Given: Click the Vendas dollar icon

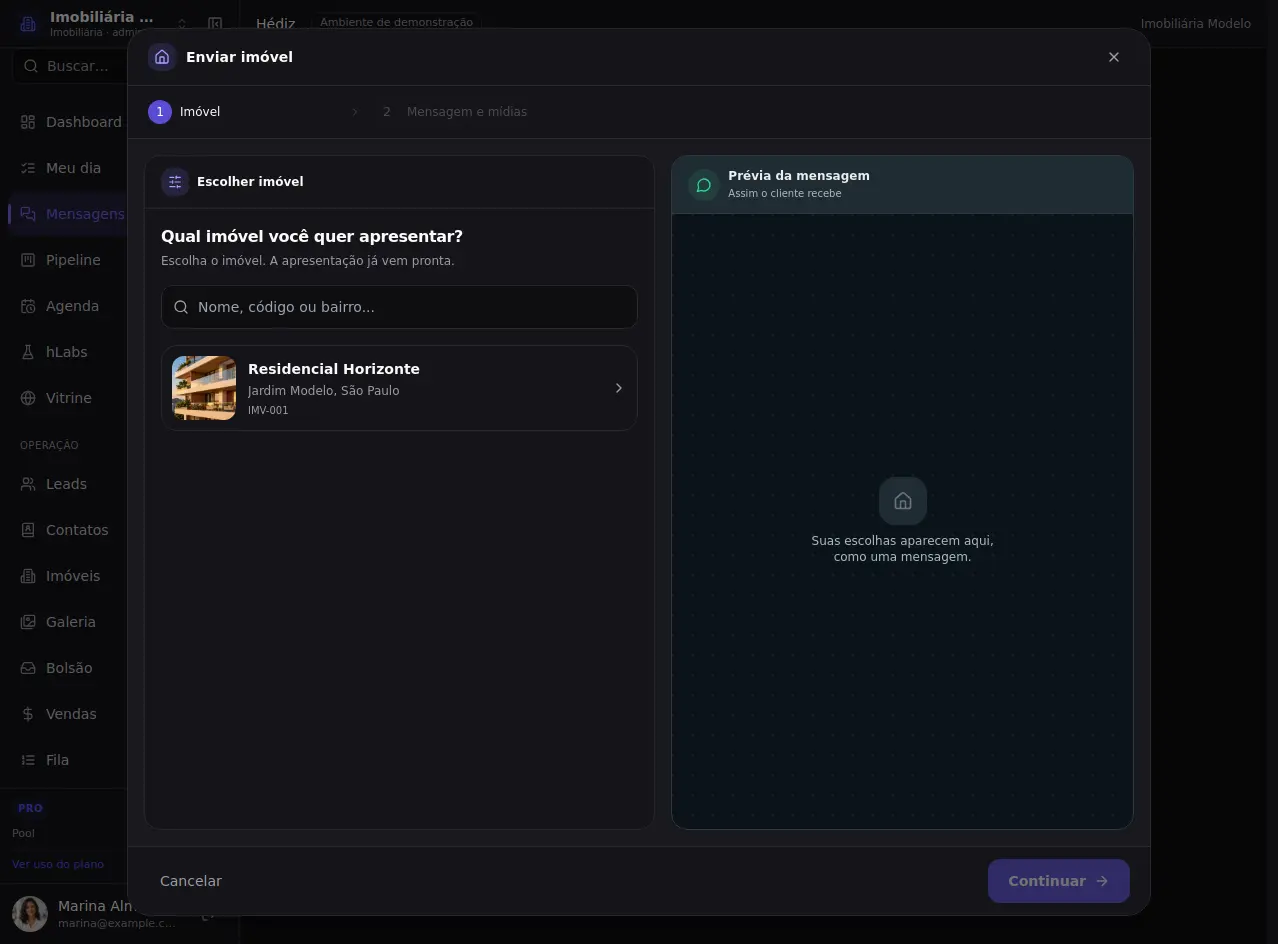Looking at the screenshot, I should (28, 714).
